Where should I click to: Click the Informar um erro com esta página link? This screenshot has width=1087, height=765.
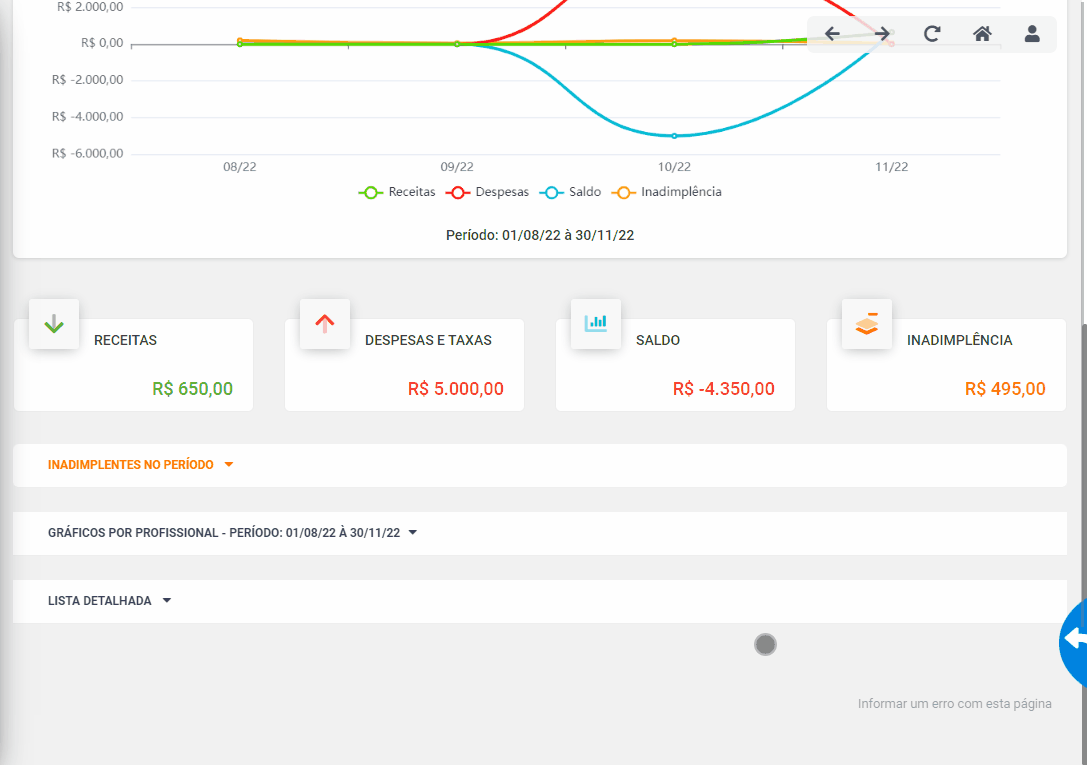955,704
